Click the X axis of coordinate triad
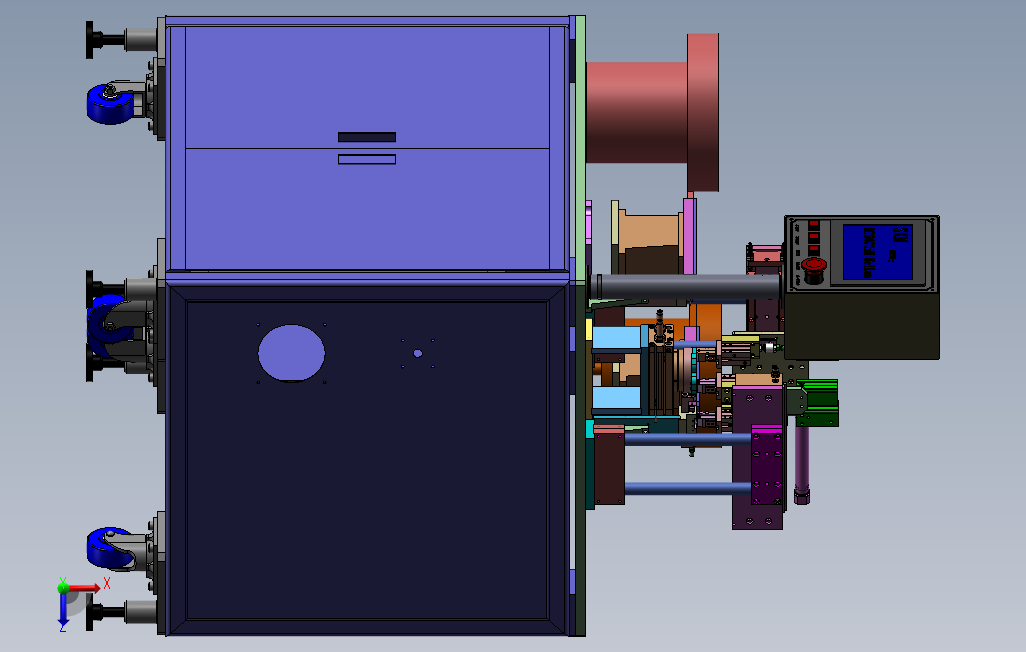Screen dimensions: 1026x652 pyautogui.click(x=86, y=587)
